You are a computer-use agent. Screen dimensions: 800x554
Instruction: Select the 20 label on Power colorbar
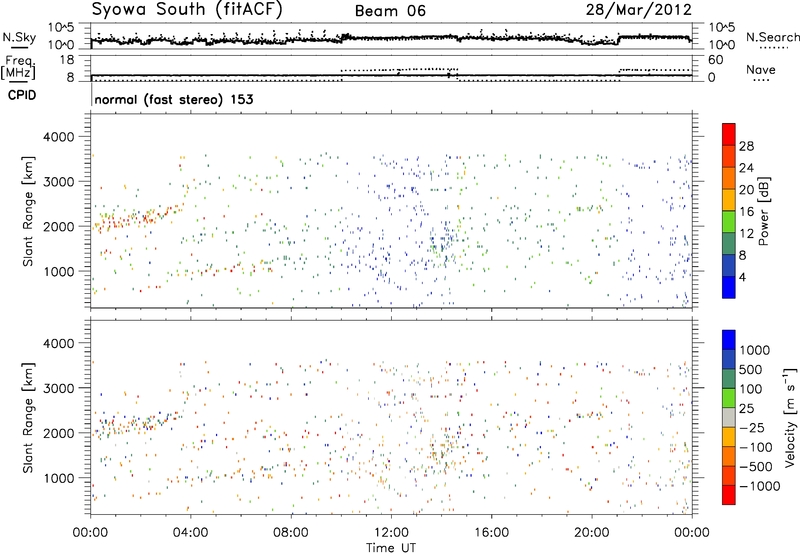(x=746, y=190)
